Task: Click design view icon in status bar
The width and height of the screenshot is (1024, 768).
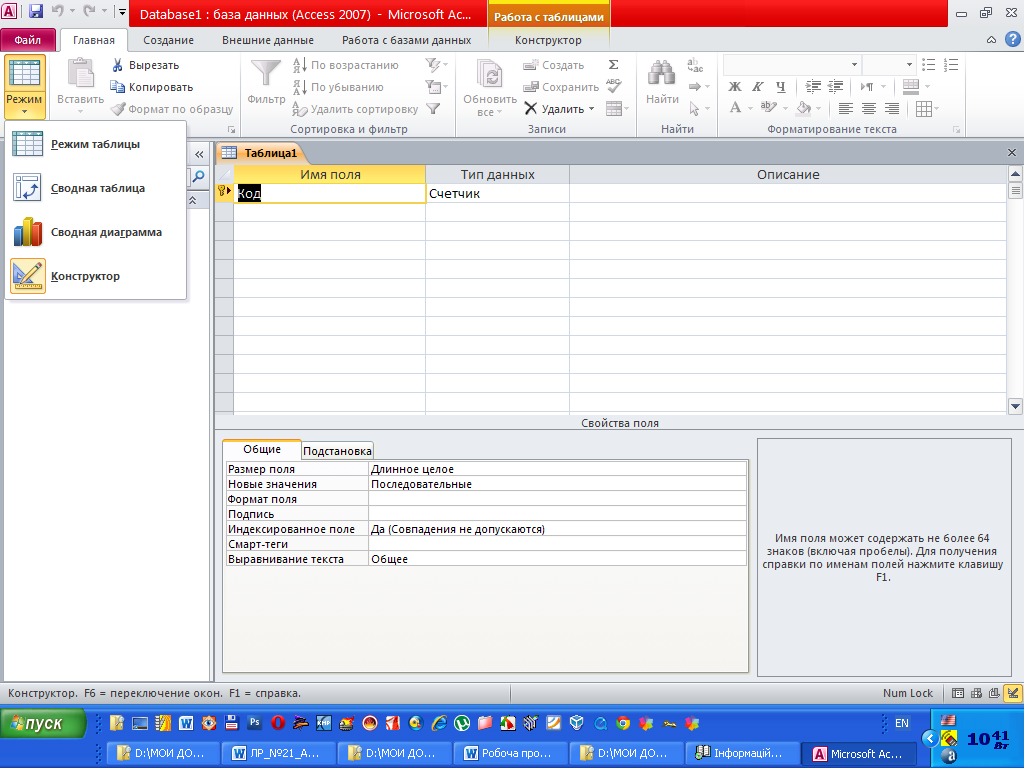Action: coord(1013,694)
